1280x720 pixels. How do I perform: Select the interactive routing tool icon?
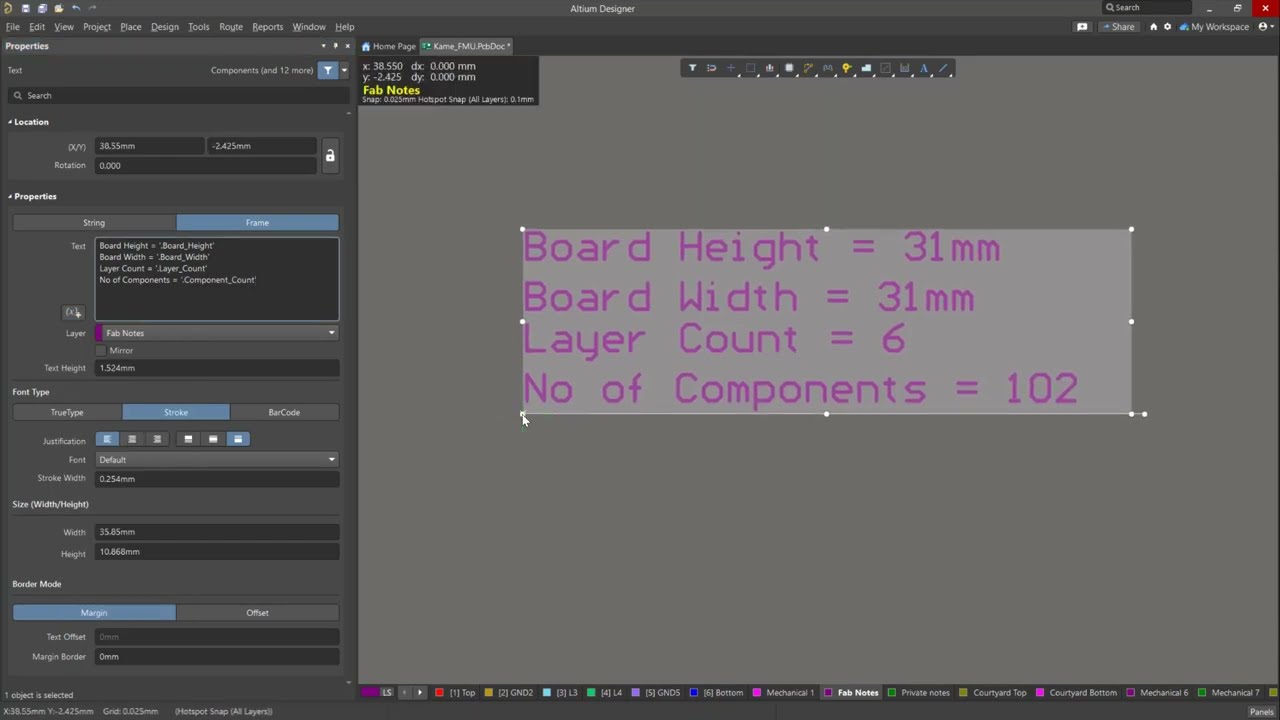(x=808, y=68)
